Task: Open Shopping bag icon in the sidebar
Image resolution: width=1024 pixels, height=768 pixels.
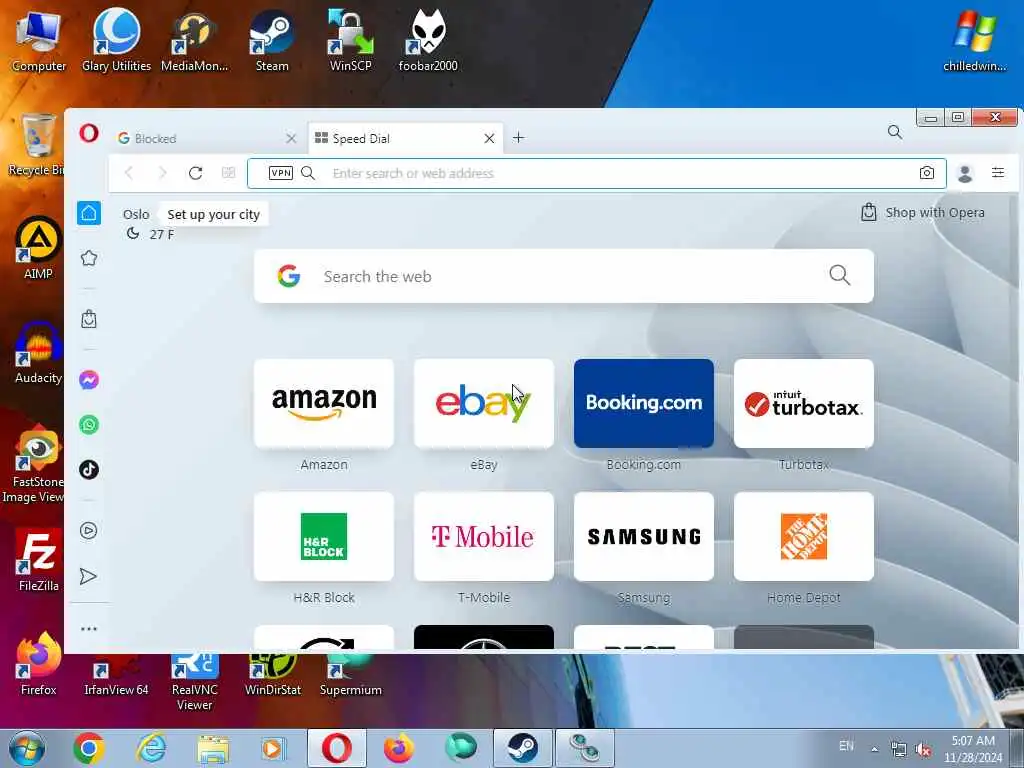Action: [x=89, y=319]
